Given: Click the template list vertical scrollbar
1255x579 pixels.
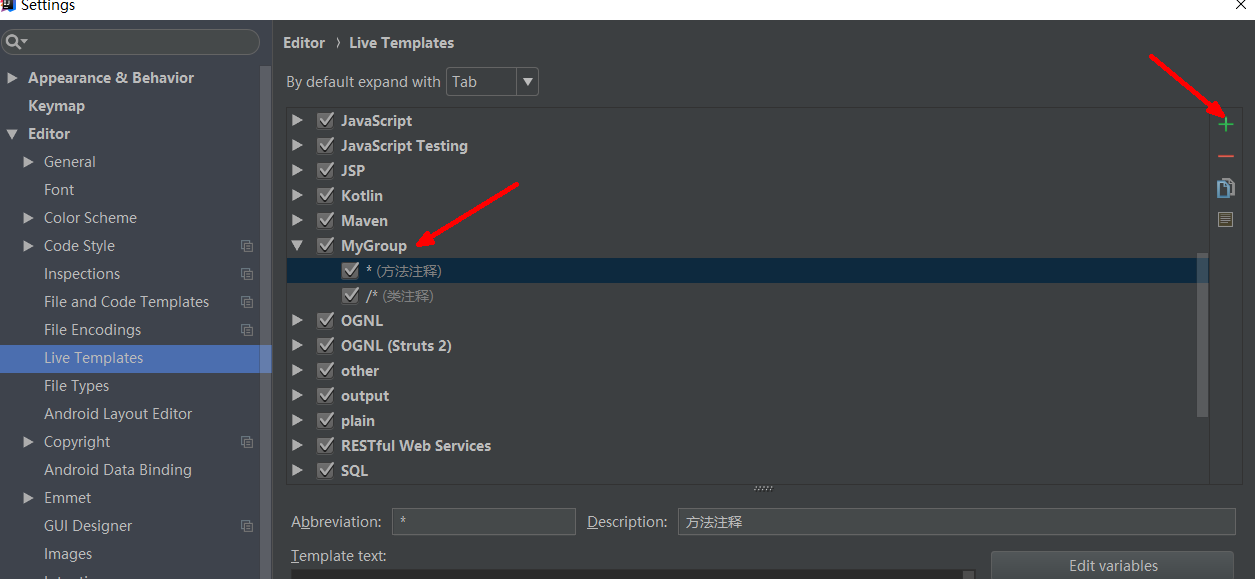Looking at the screenshot, I should pyautogui.click(x=1203, y=335).
